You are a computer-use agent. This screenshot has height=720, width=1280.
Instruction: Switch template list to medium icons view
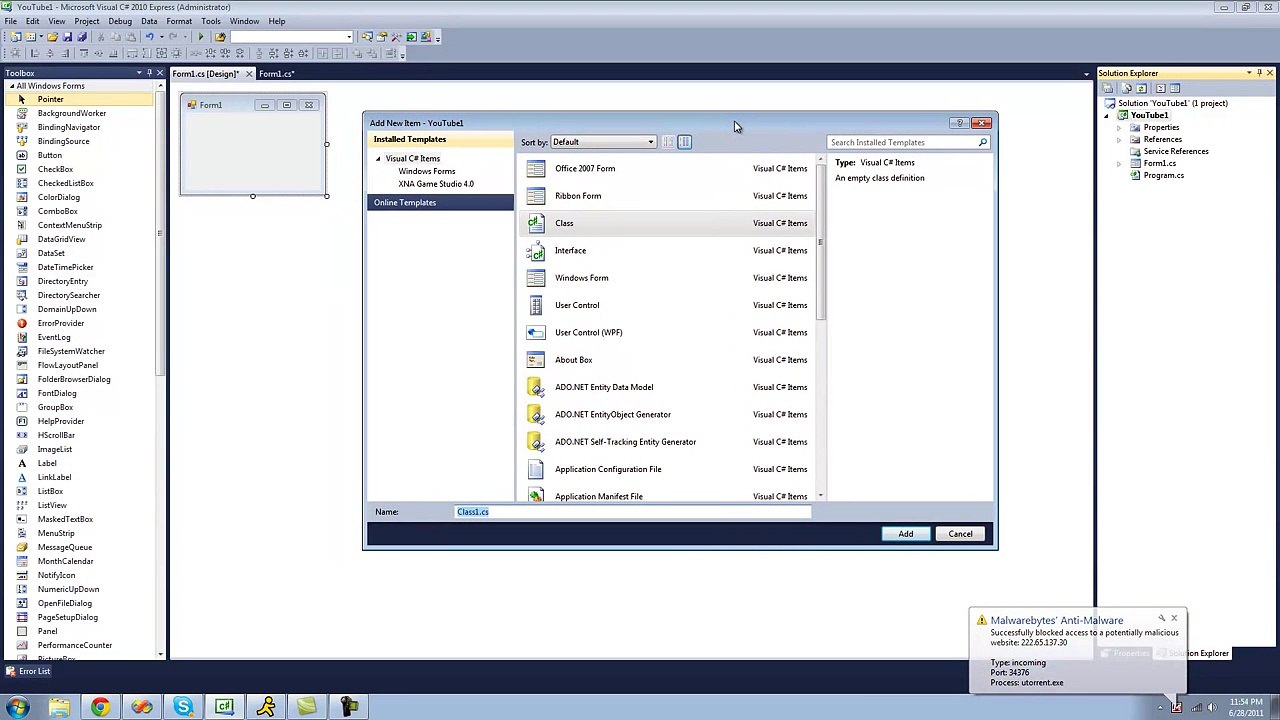[x=684, y=142]
